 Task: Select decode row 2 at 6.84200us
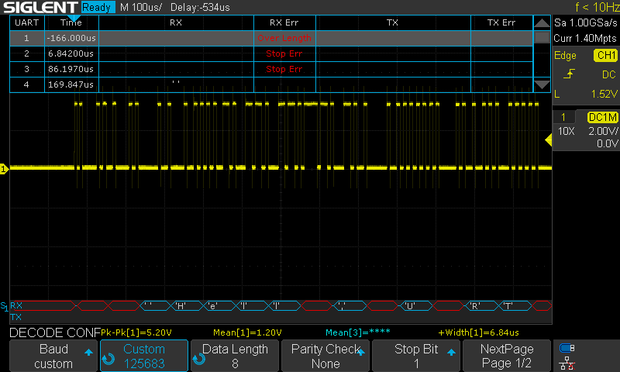click(x=271, y=54)
